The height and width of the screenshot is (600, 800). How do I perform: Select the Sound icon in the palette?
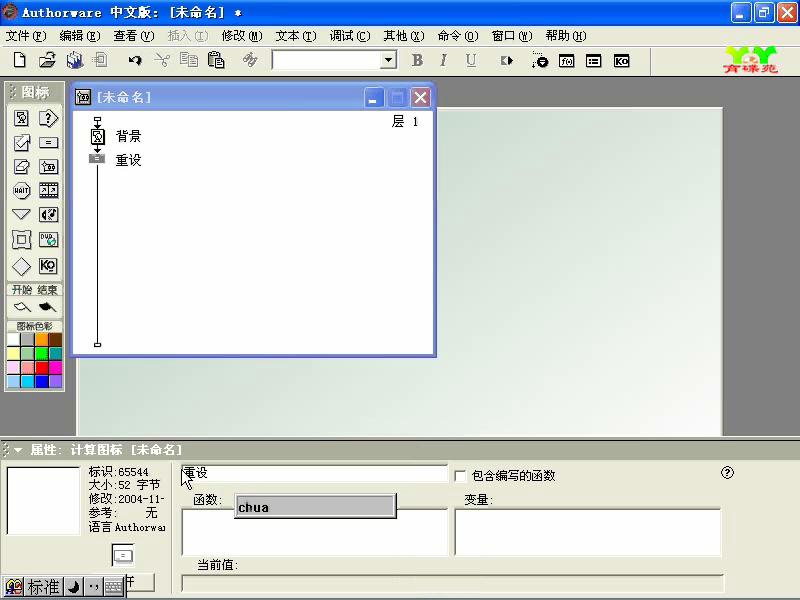click(x=48, y=214)
